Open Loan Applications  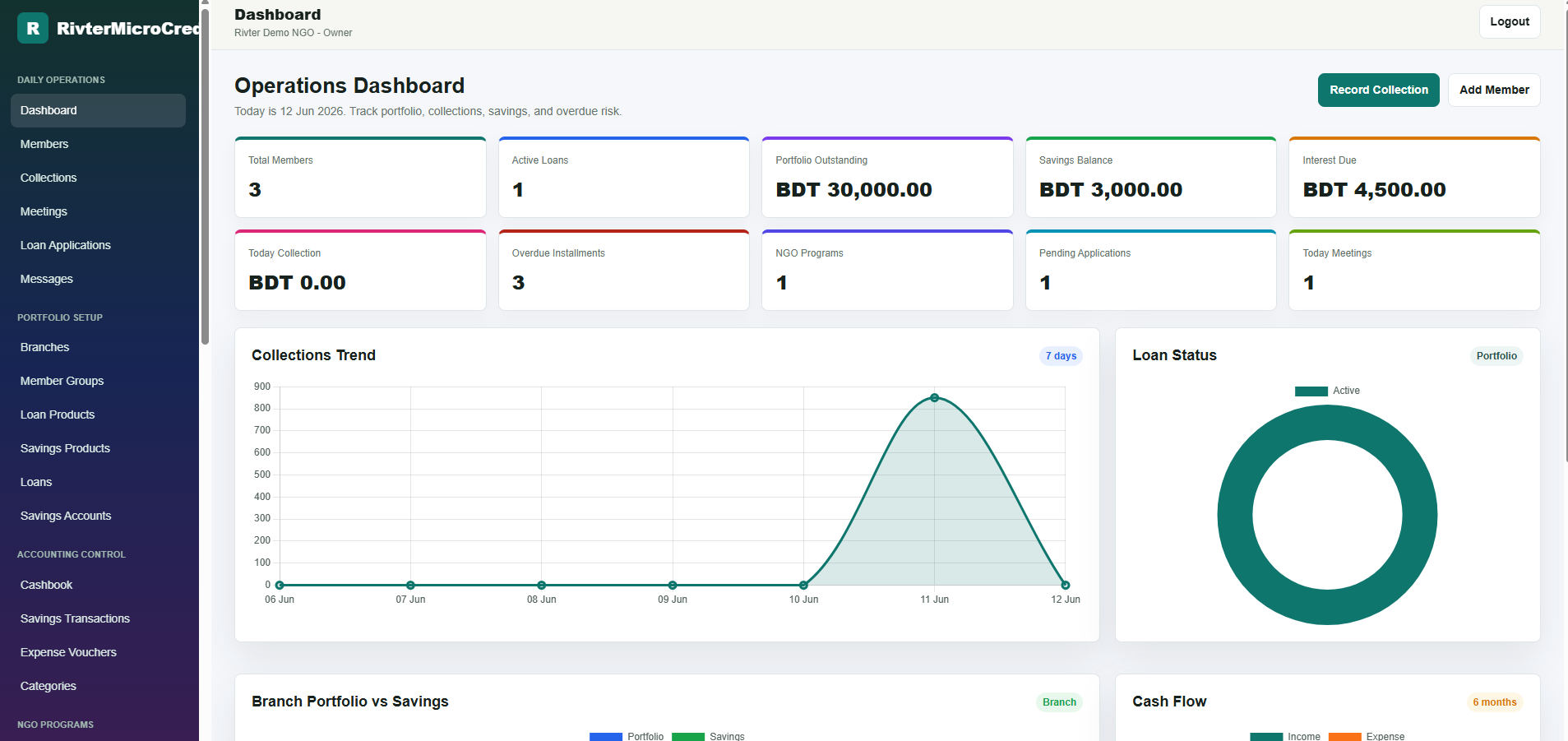98,245
